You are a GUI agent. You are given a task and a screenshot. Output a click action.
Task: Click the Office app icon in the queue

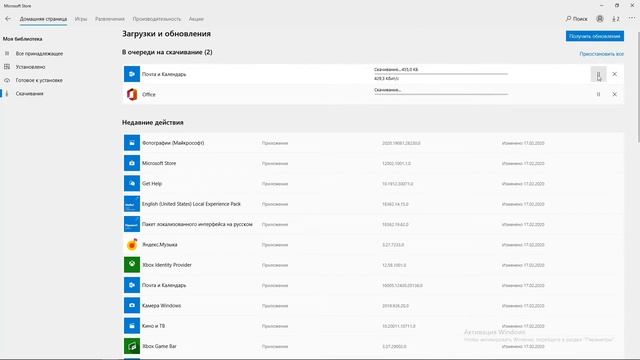[132, 94]
